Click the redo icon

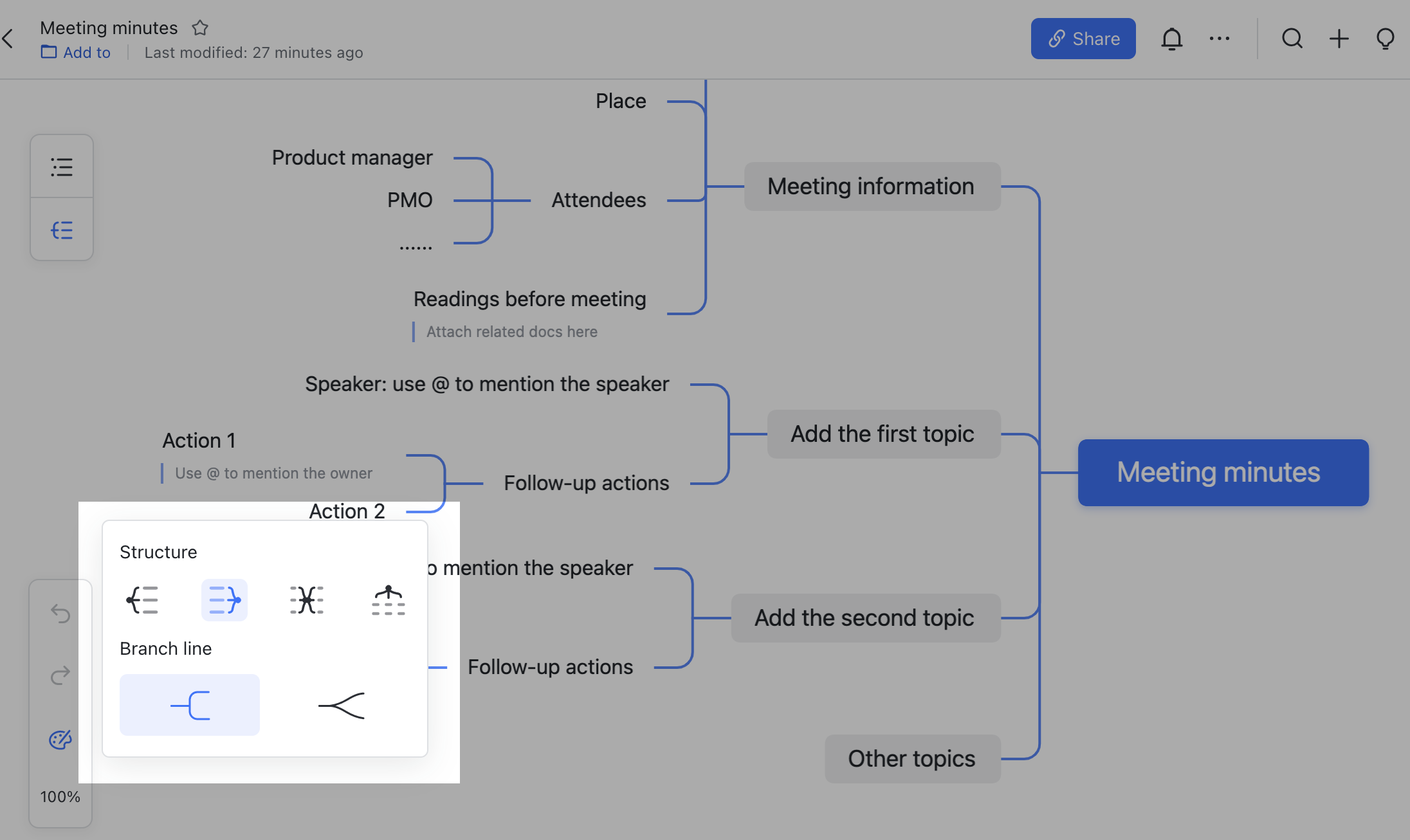click(60, 676)
